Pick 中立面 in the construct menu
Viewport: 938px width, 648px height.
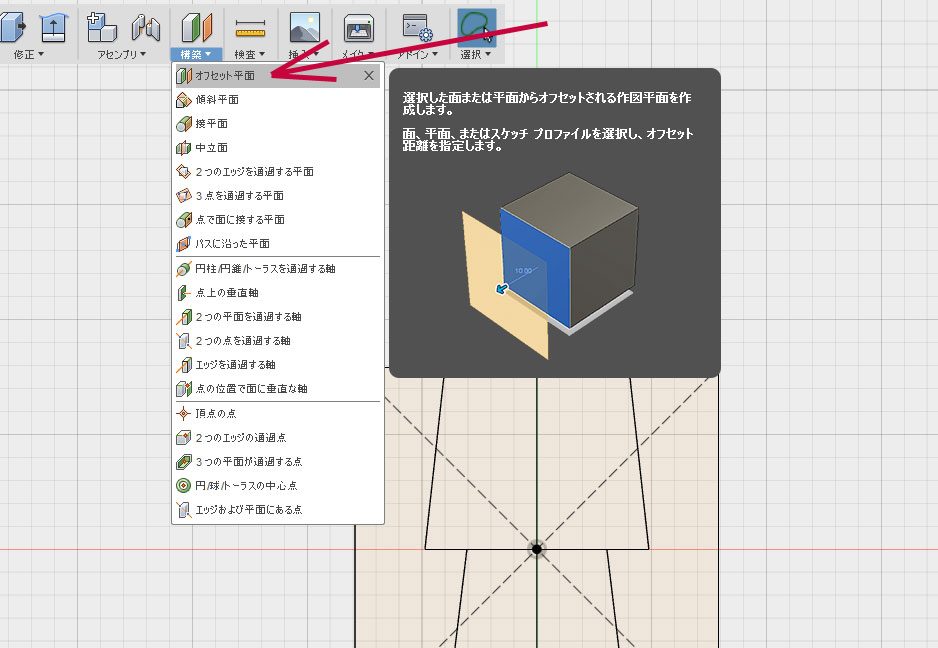coord(211,148)
